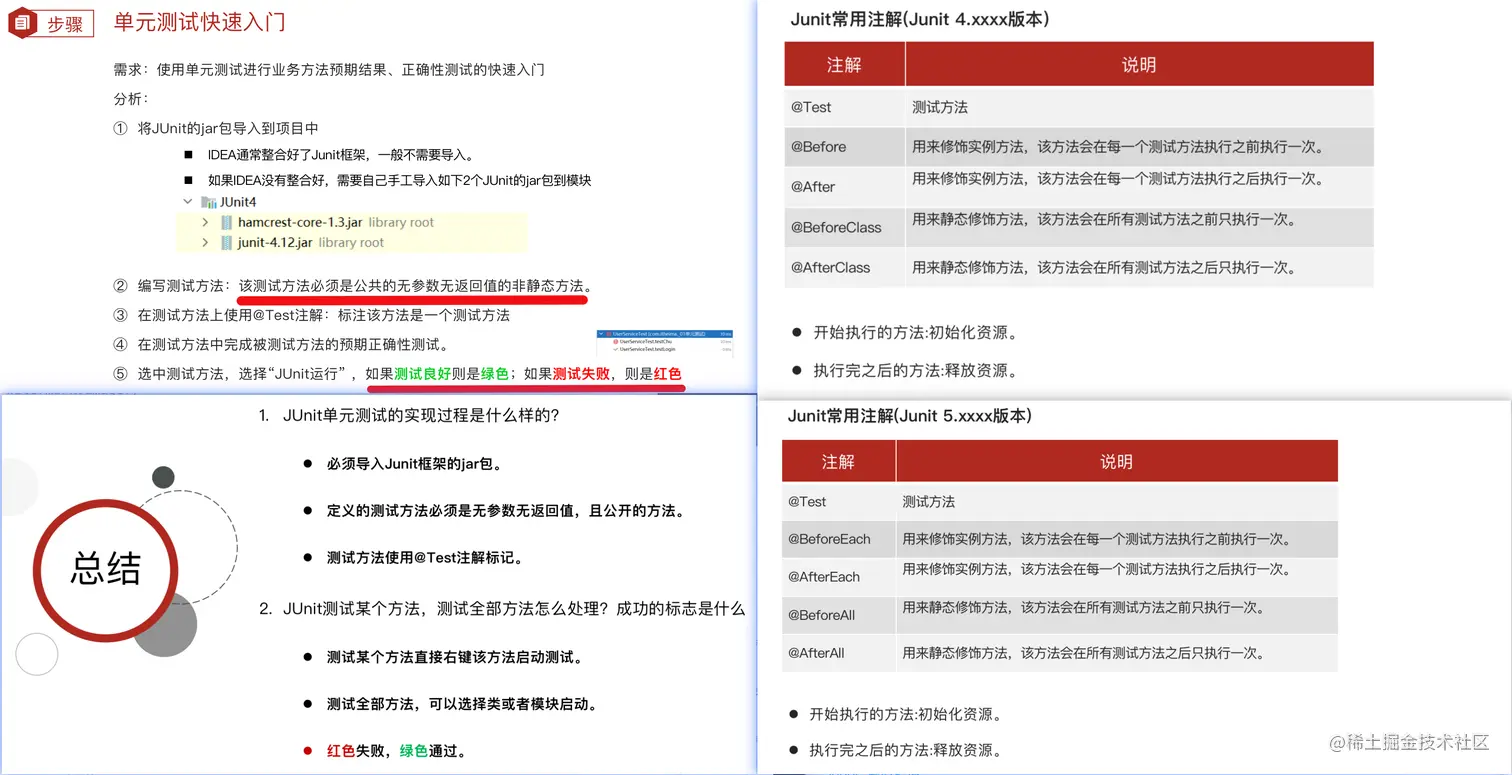This screenshot has width=1512, height=775.
Task: Click the @AfterAll cell
Action: pos(838,653)
